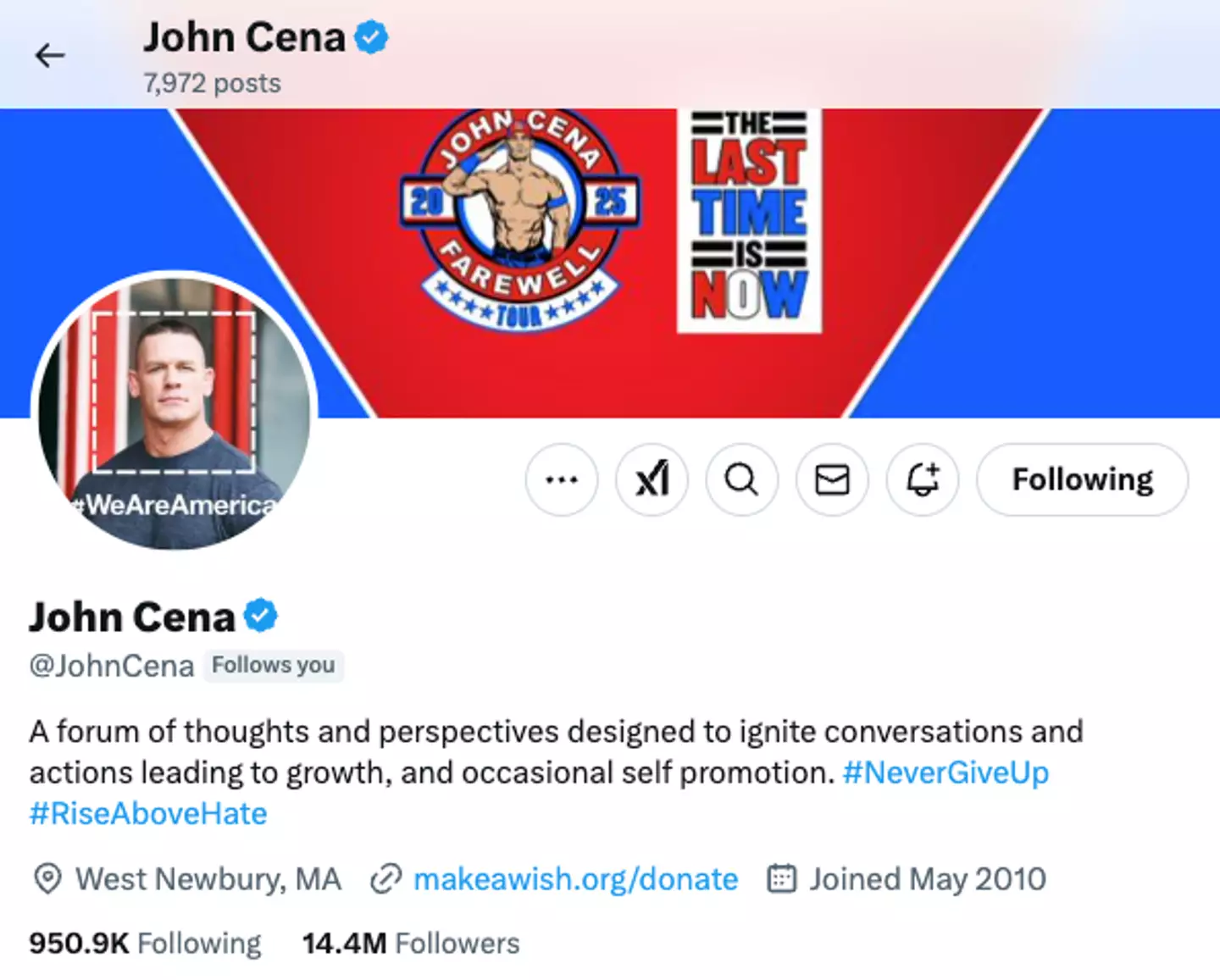This screenshot has width=1220, height=980.
Task: Open the #RiseAboveHate hashtag link
Action: point(148,813)
